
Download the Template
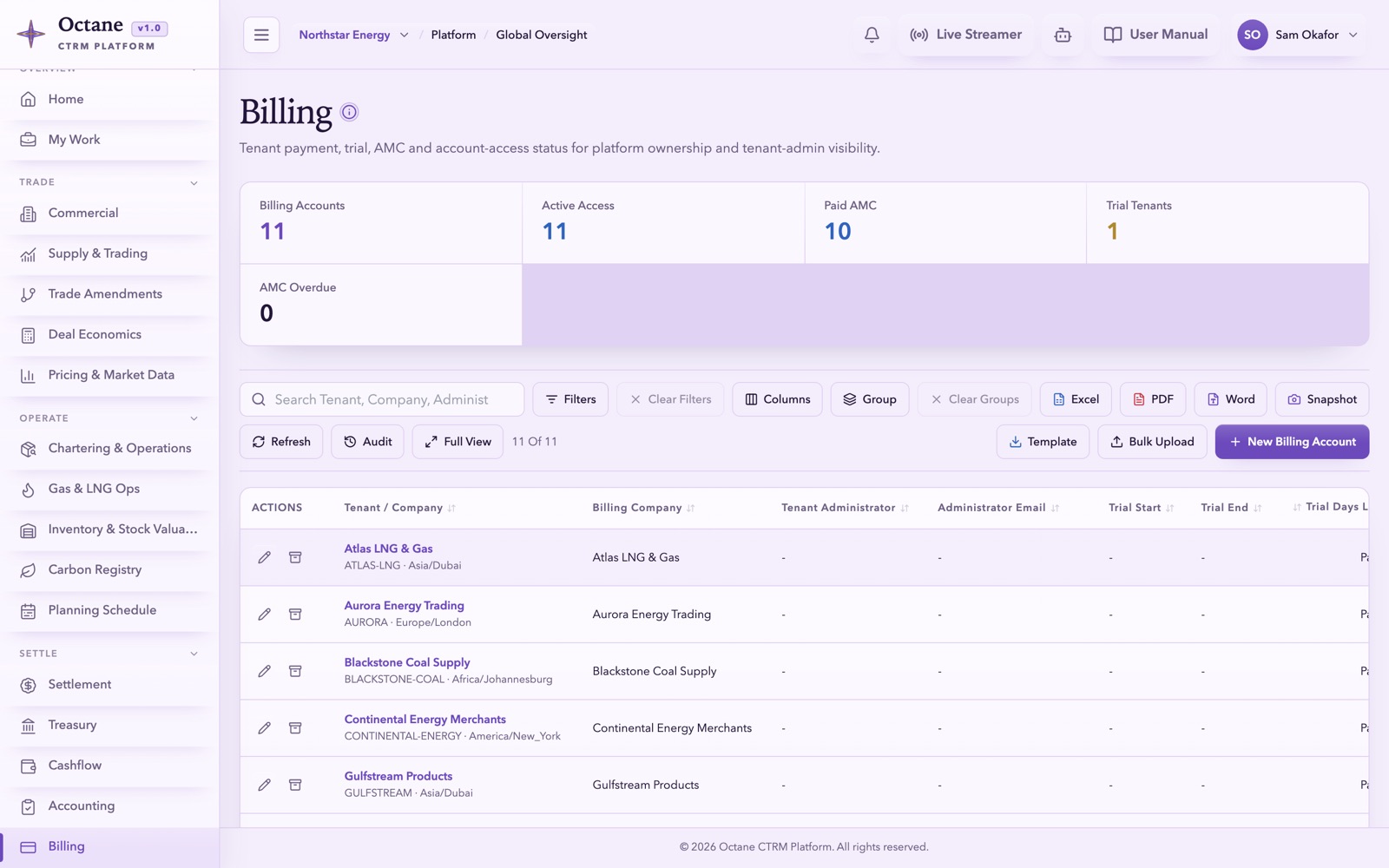[1043, 442]
